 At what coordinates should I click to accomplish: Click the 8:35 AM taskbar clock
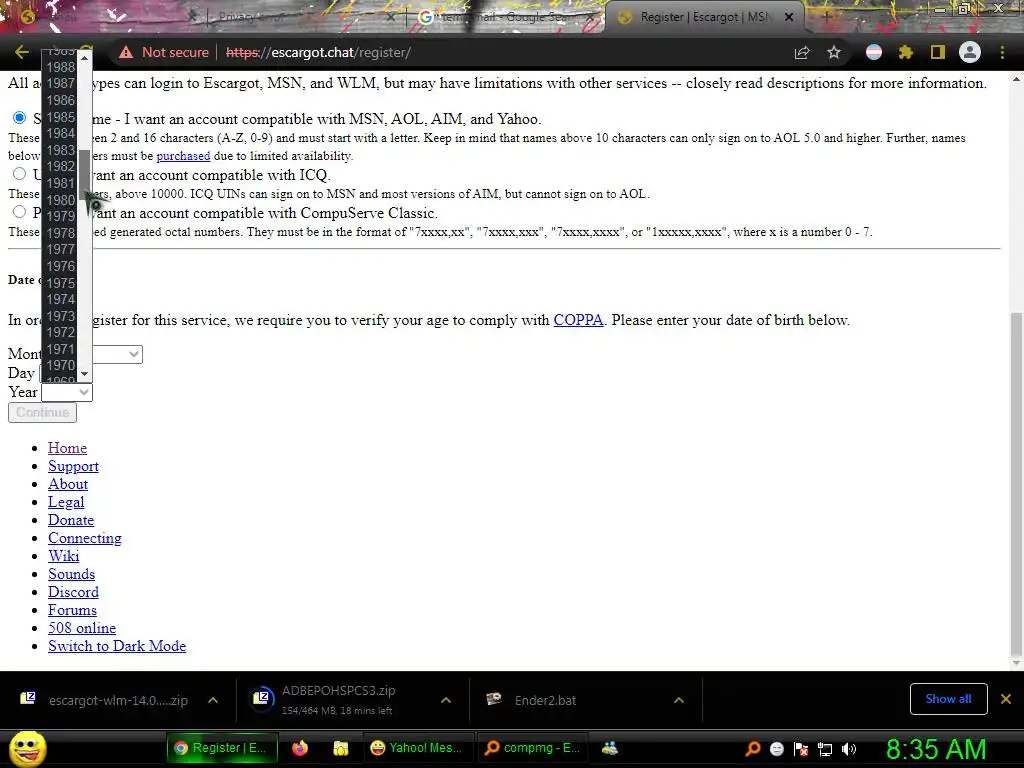click(936, 749)
